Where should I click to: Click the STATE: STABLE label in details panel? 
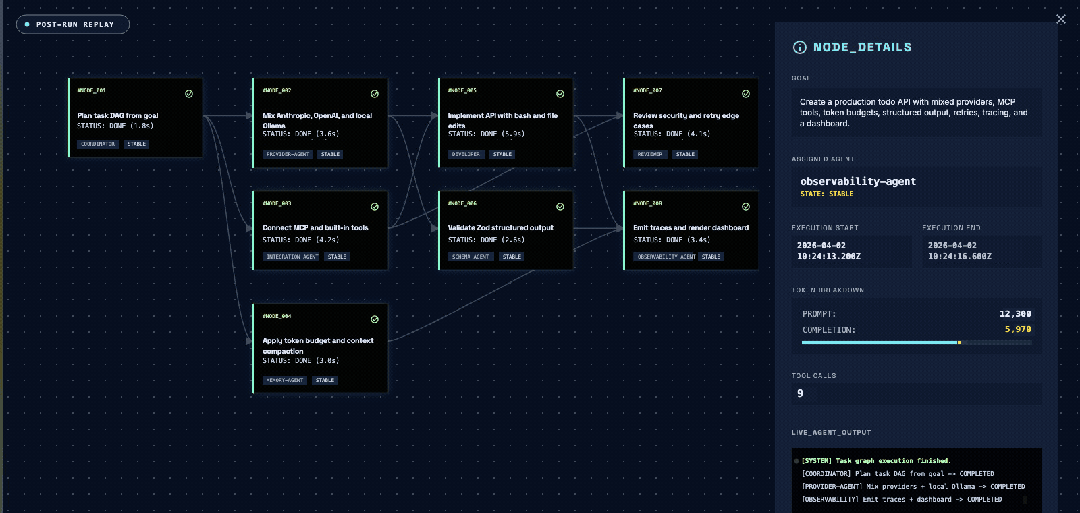point(827,193)
